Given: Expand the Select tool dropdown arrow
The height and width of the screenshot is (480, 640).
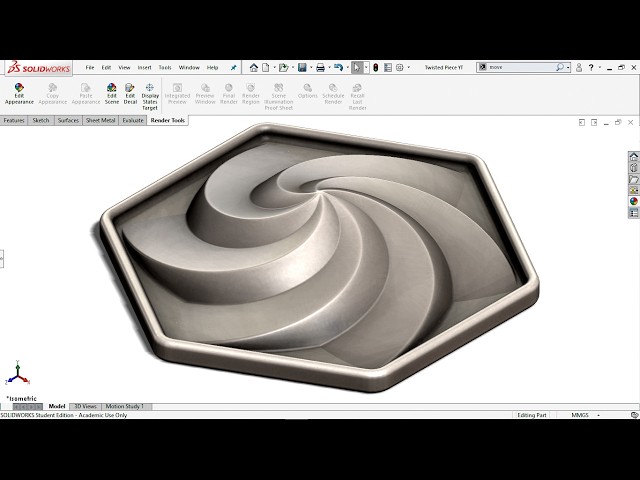Looking at the screenshot, I should (x=366, y=67).
